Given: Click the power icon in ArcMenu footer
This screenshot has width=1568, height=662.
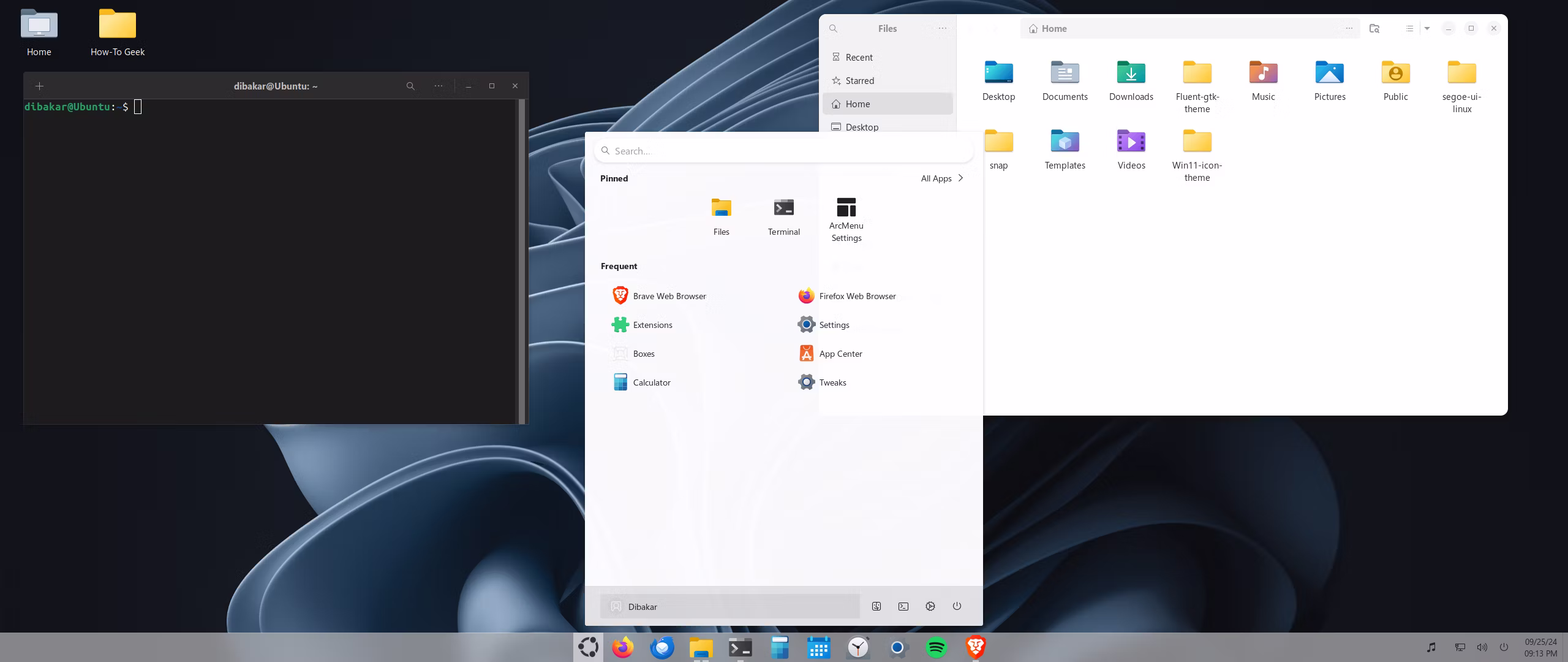Looking at the screenshot, I should pyautogui.click(x=957, y=606).
